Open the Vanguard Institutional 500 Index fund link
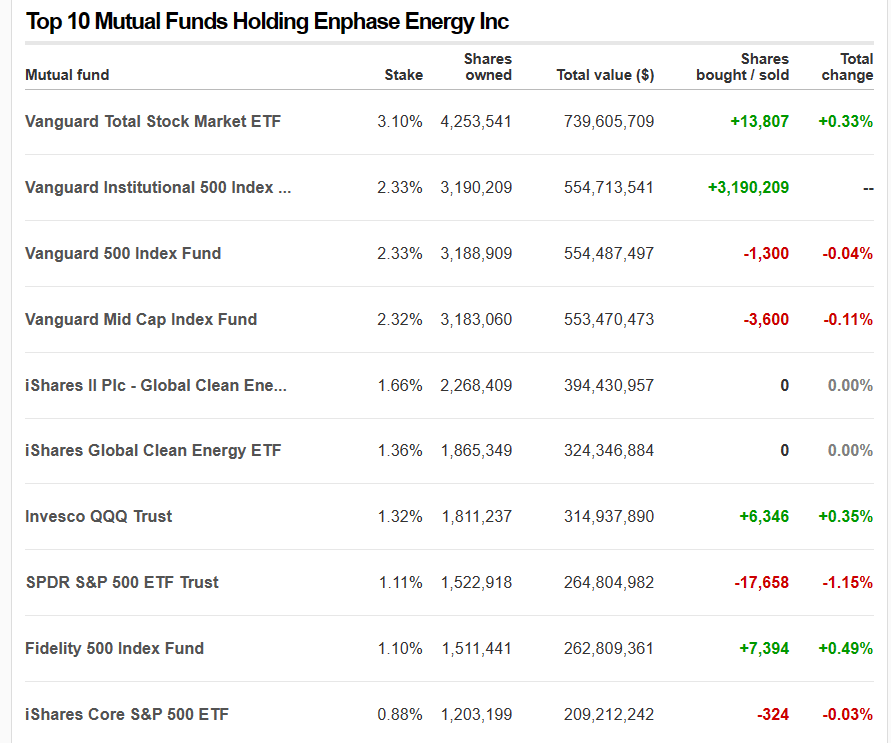Image resolution: width=891 pixels, height=743 pixels. [158, 187]
